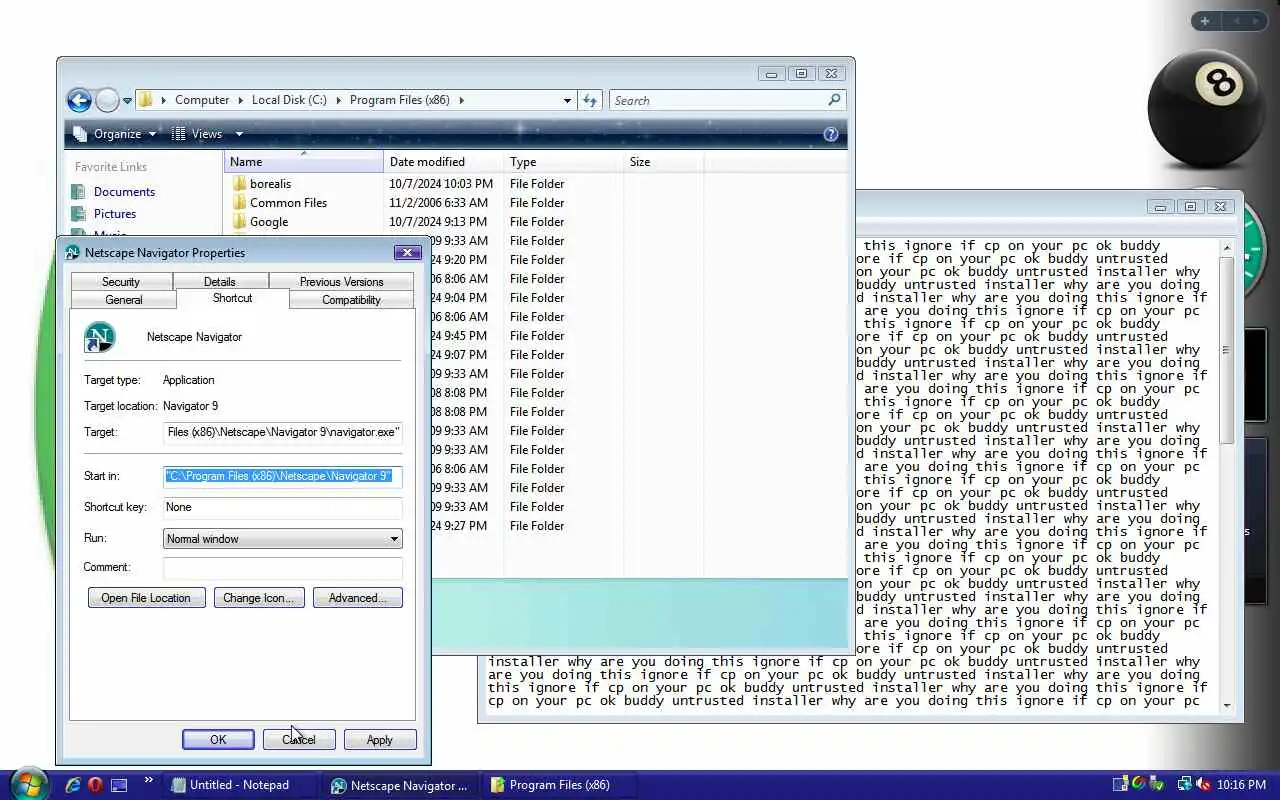The image size is (1280, 800).
Task: Click Notepad scrollbar down arrow
Action: point(1227,706)
